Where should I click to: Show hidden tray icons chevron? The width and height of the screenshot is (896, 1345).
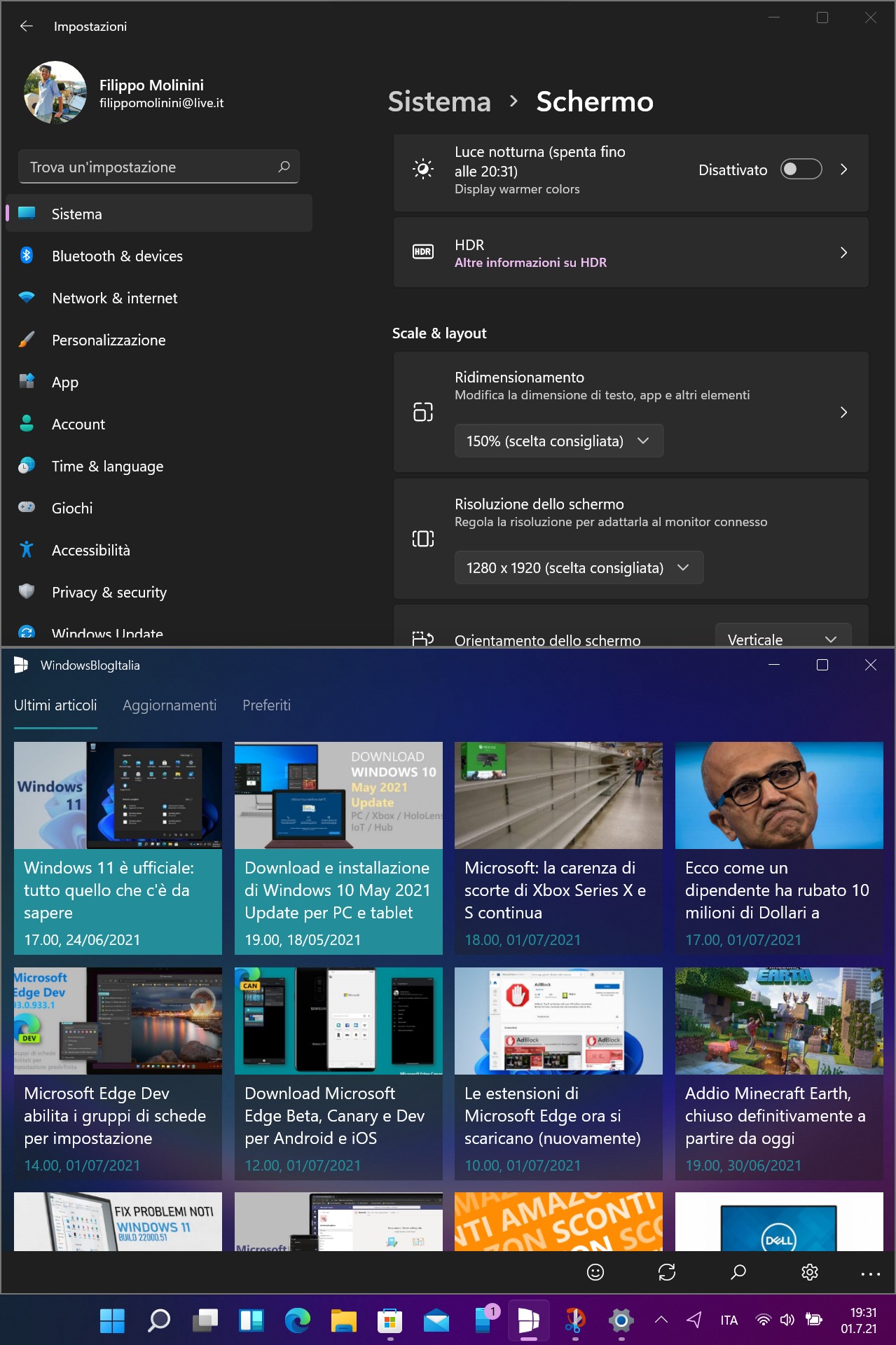661,1320
